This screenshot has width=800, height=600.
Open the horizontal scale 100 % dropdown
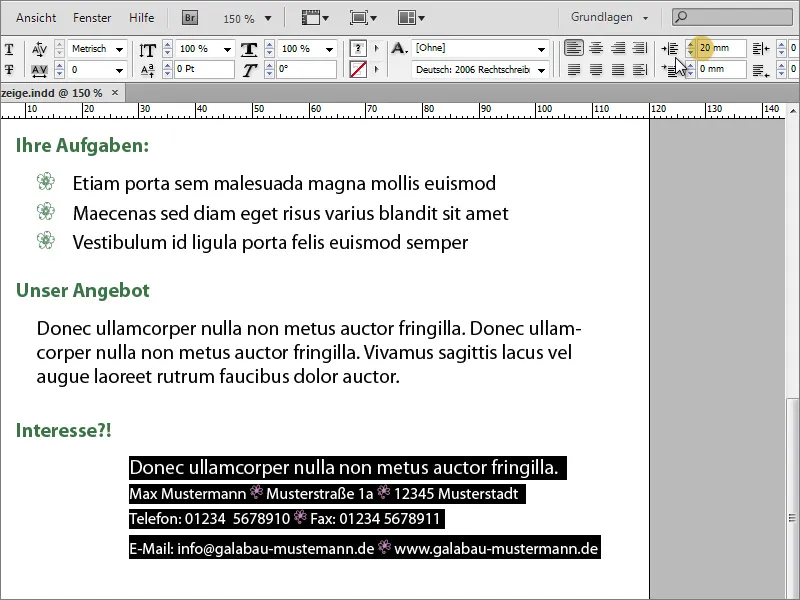point(330,50)
